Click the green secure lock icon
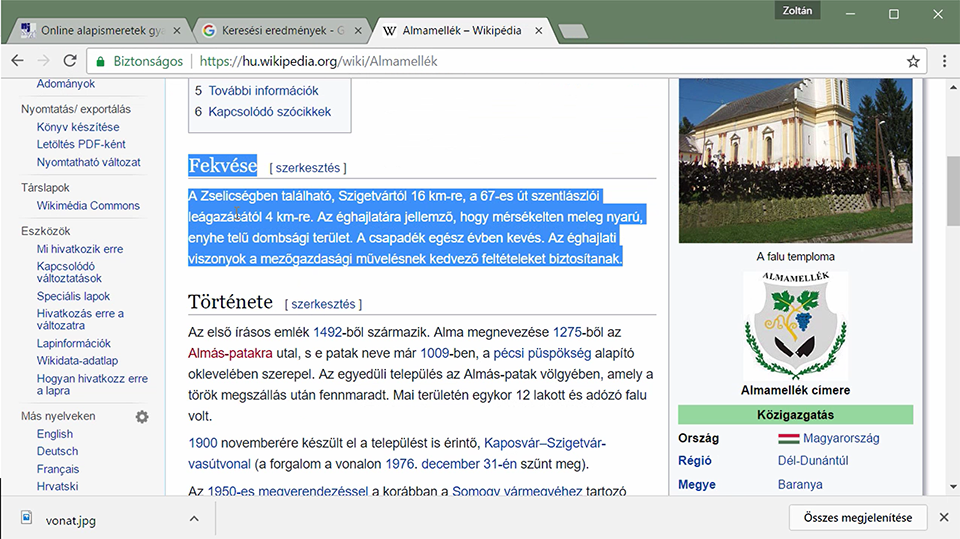 pyautogui.click(x=100, y=61)
